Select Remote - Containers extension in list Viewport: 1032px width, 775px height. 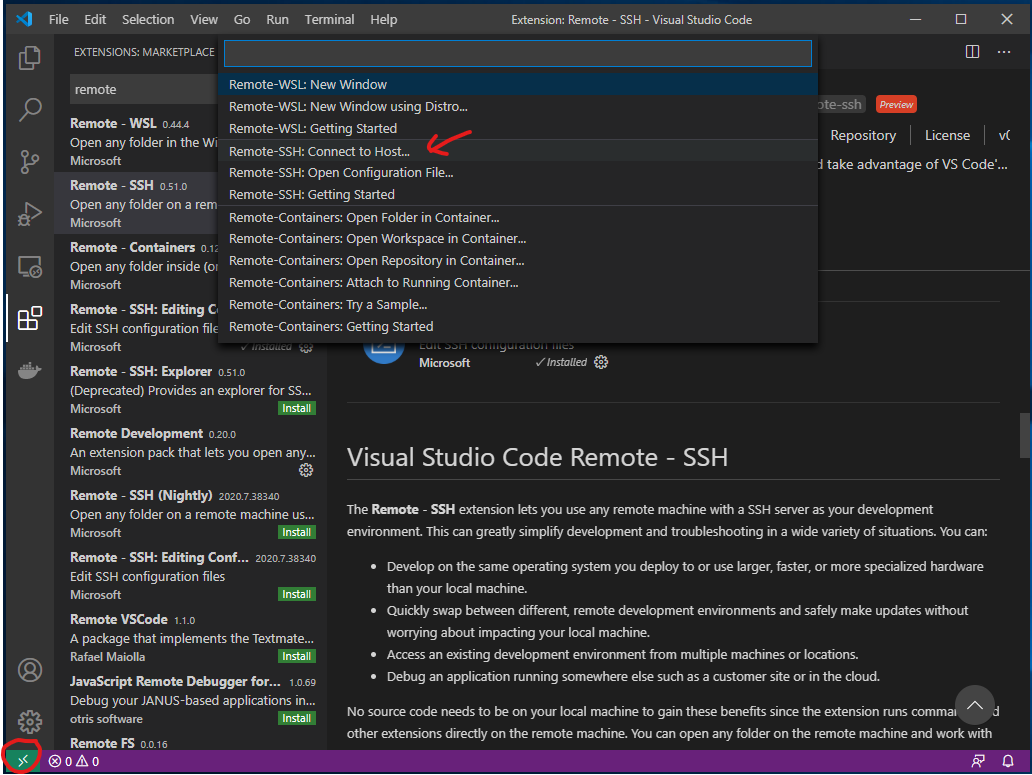coord(136,265)
